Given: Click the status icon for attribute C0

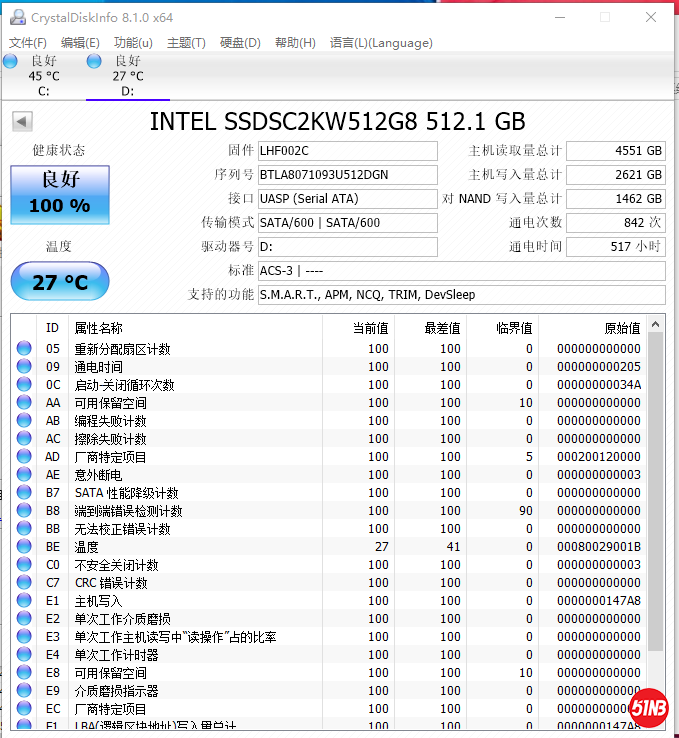Looking at the screenshot, I should [x=24, y=564].
